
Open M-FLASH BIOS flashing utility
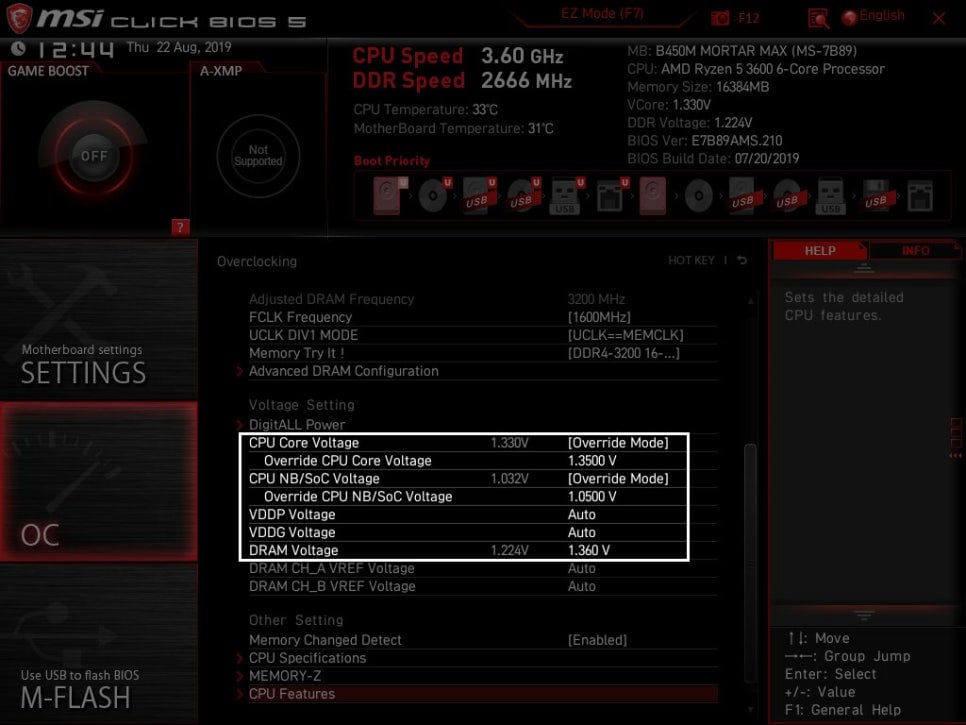pyautogui.click(x=99, y=645)
